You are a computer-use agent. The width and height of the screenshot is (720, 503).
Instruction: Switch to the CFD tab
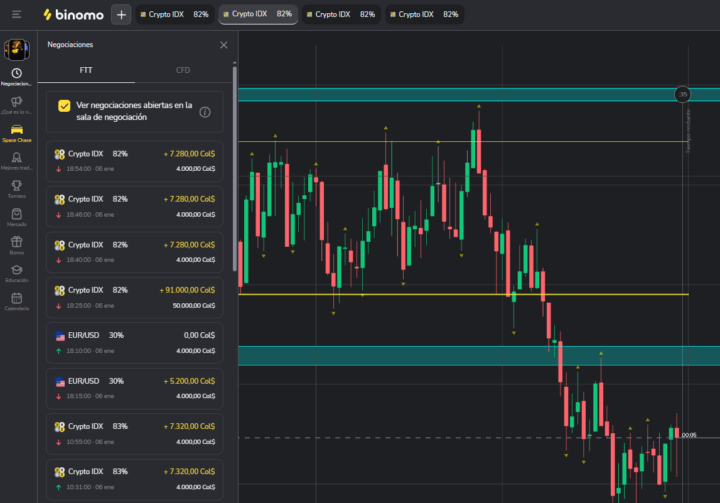[183, 71]
